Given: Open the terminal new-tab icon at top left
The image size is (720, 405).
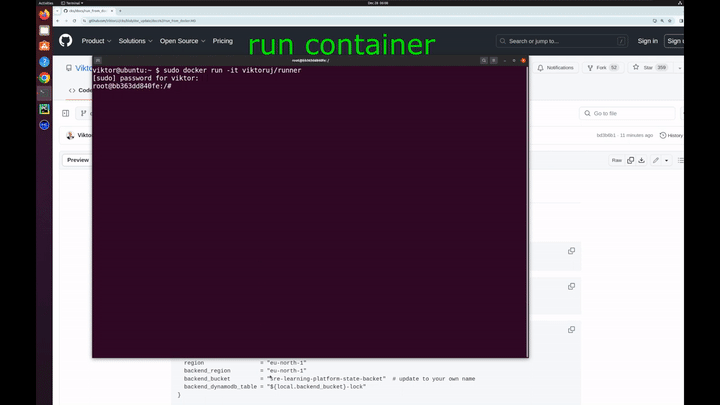Looking at the screenshot, I should click(98, 61).
